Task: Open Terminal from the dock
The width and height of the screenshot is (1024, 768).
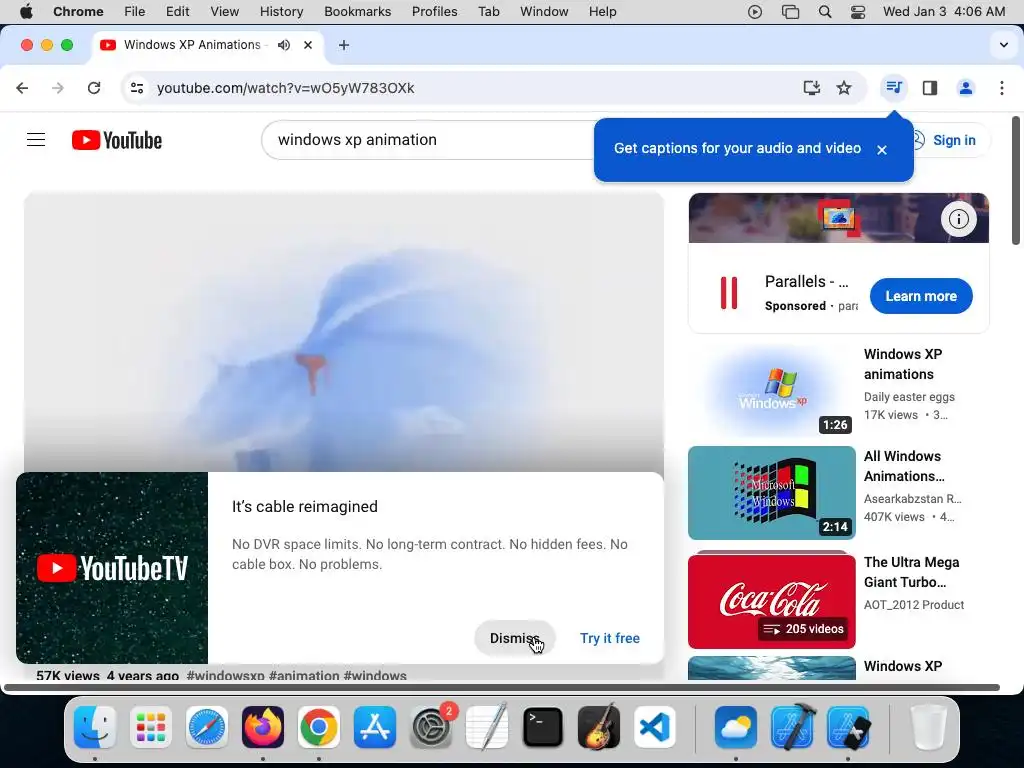Action: 543,726
